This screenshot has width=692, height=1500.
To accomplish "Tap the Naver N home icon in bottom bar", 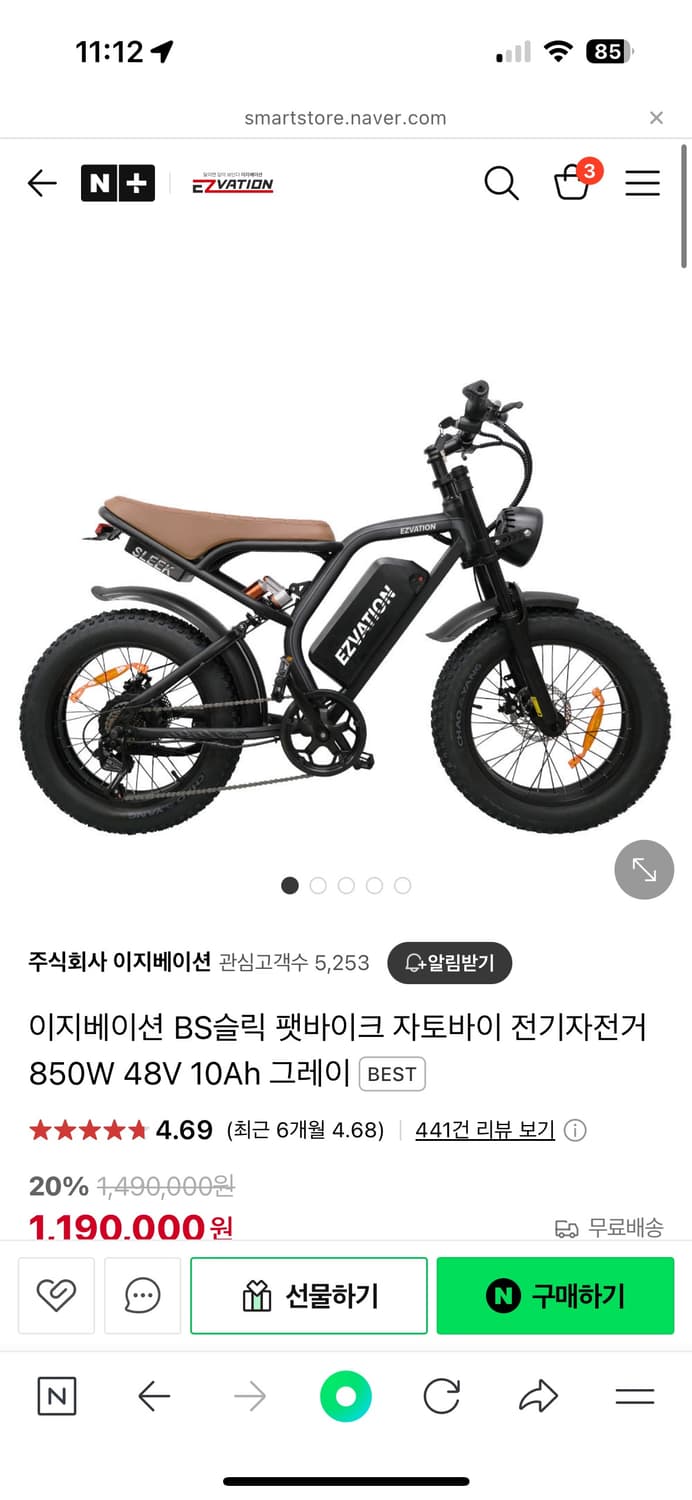I will pyautogui.click(x=57, y=1396).
